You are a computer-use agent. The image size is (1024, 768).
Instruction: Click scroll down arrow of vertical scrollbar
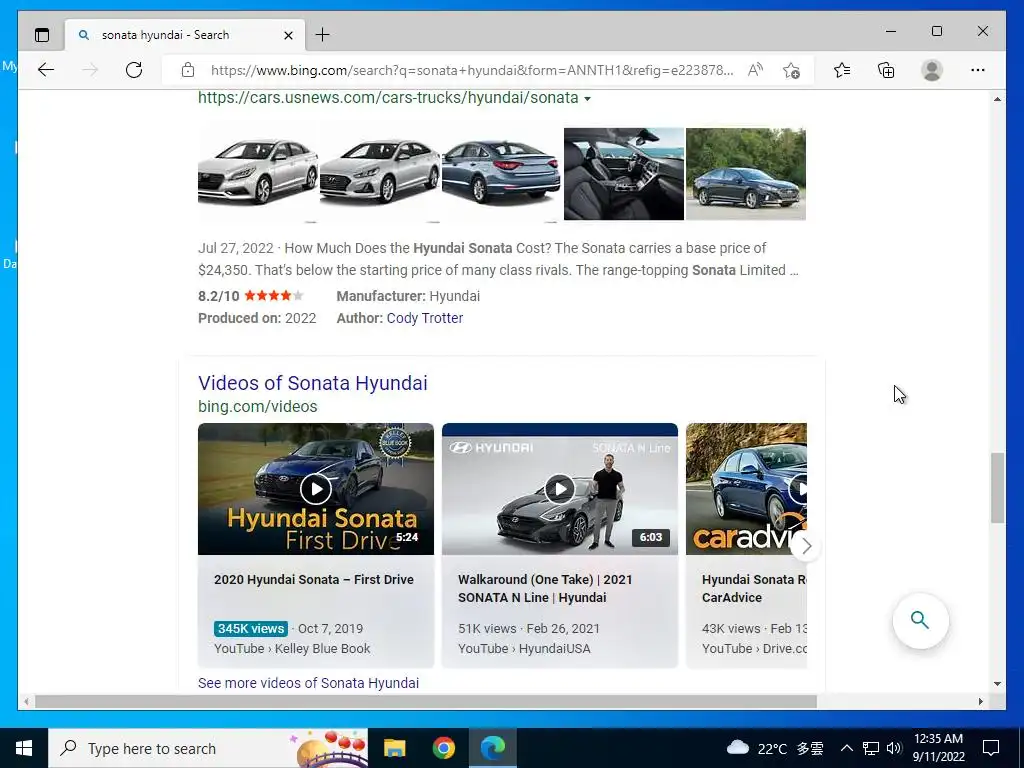point(997,684)
